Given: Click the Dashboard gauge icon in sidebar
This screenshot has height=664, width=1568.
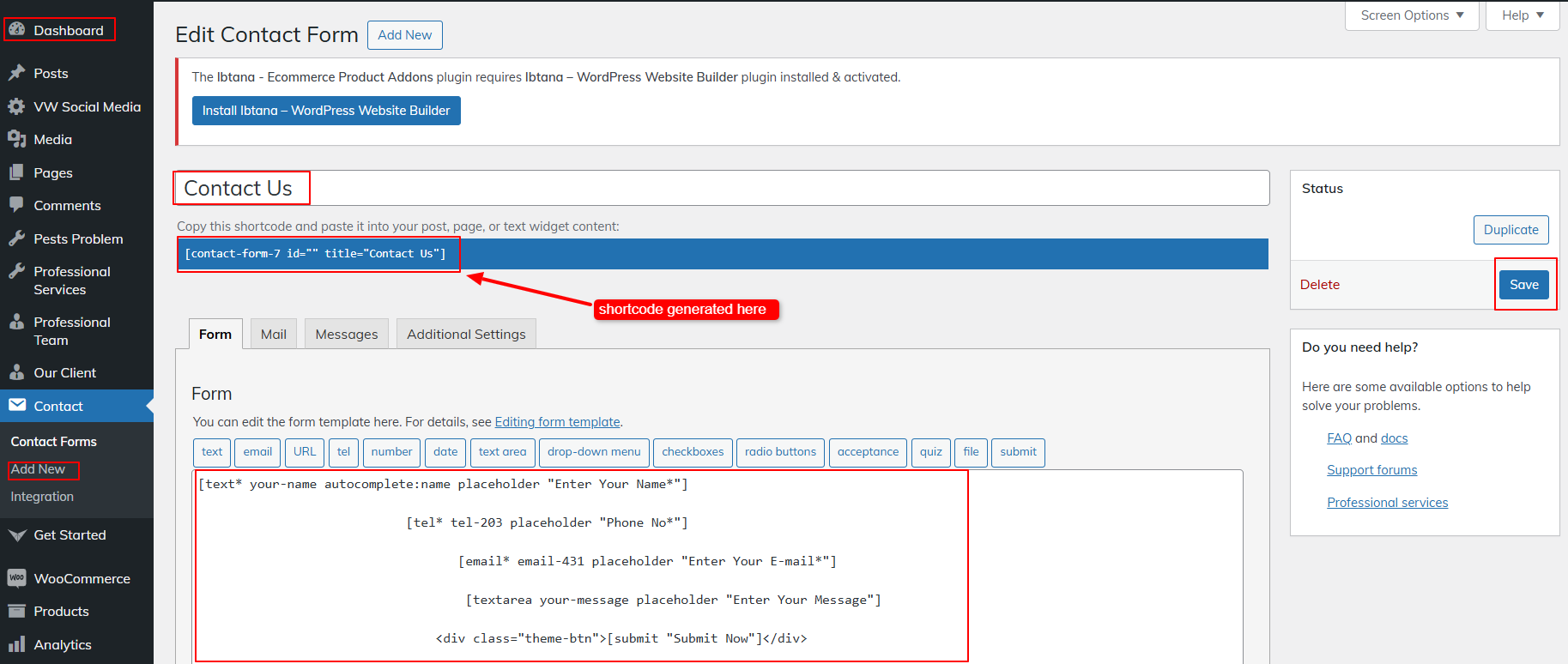Looking at the screenshot, I should (x=16, y=29).
